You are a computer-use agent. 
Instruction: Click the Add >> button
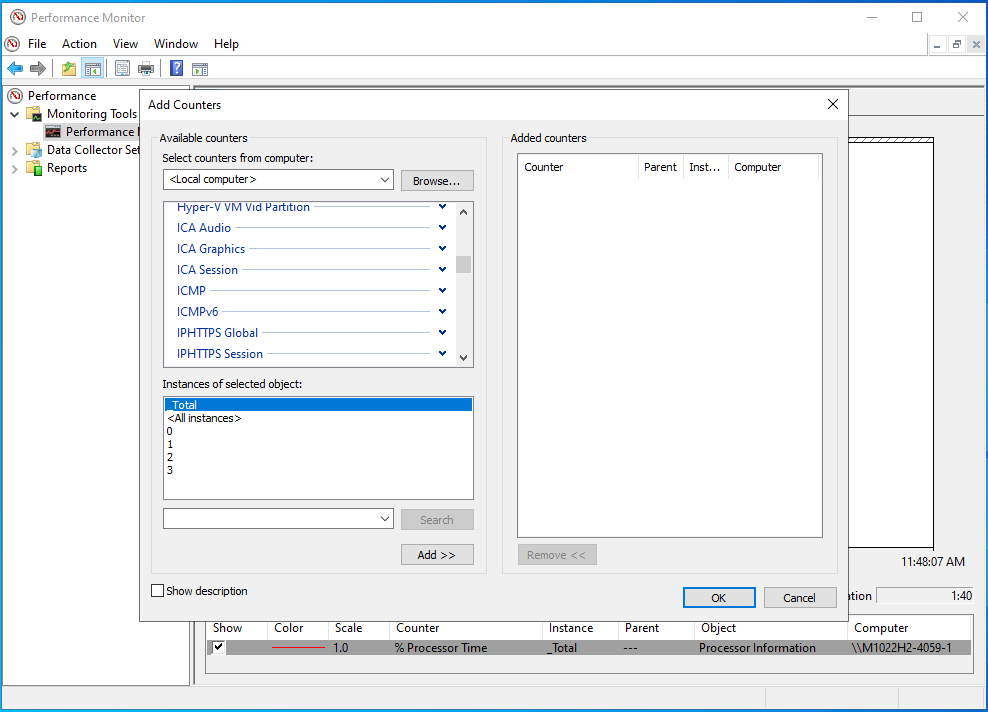[x=437, y=555]
